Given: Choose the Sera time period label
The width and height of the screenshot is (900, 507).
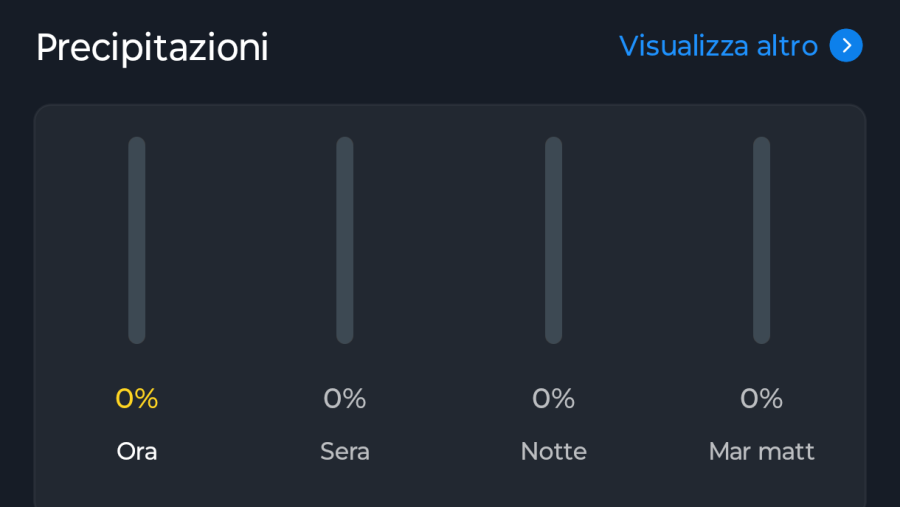Looking at the screenshot, I should click(x=344, y=452).
